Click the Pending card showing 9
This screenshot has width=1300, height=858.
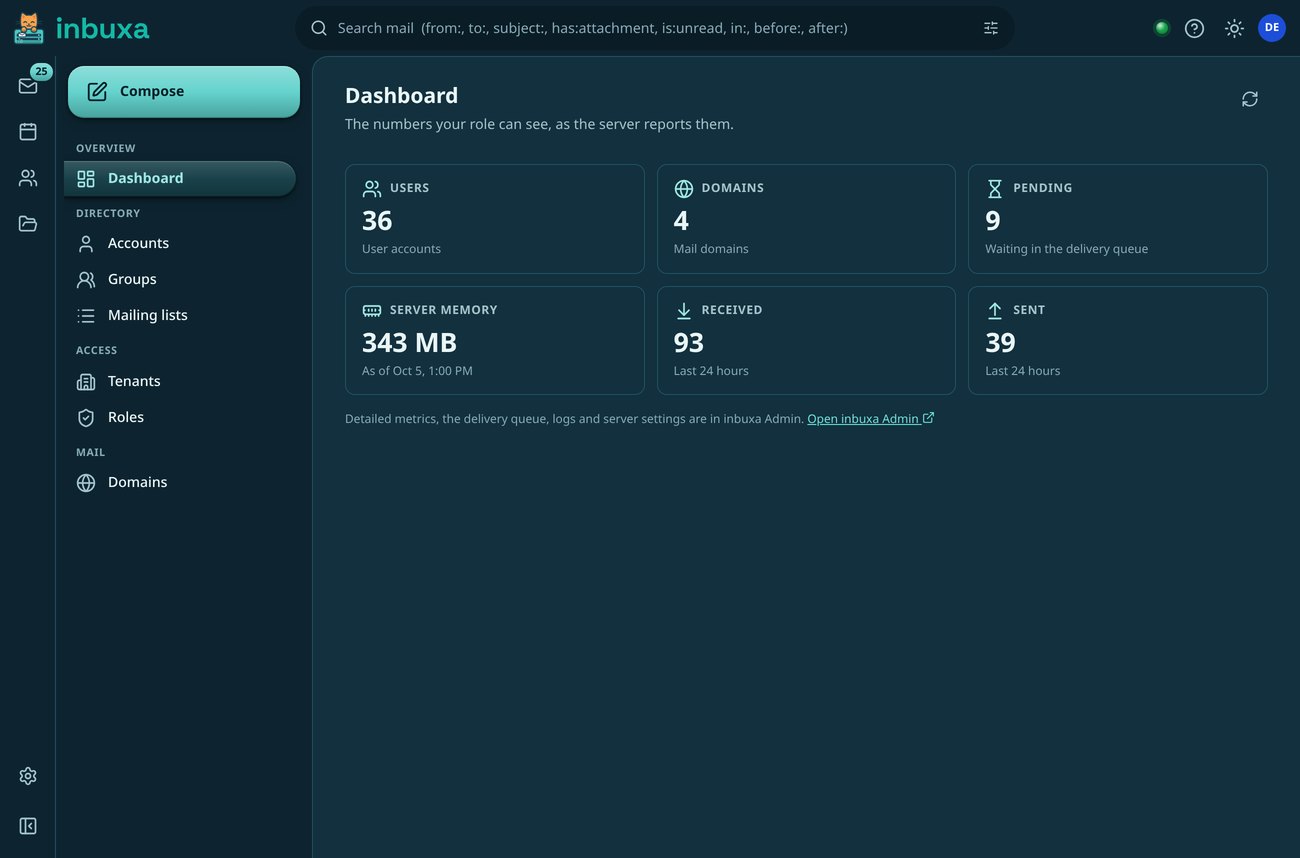click(x=1118, y=219)
